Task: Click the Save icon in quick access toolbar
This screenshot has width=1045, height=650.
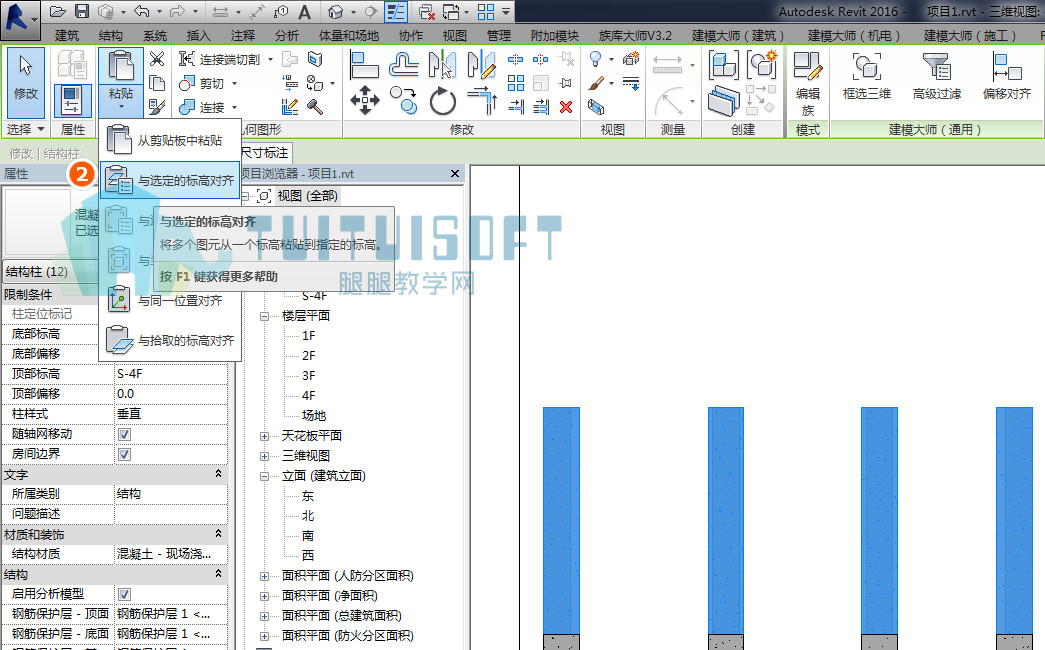Action: (x=81, y=11)
